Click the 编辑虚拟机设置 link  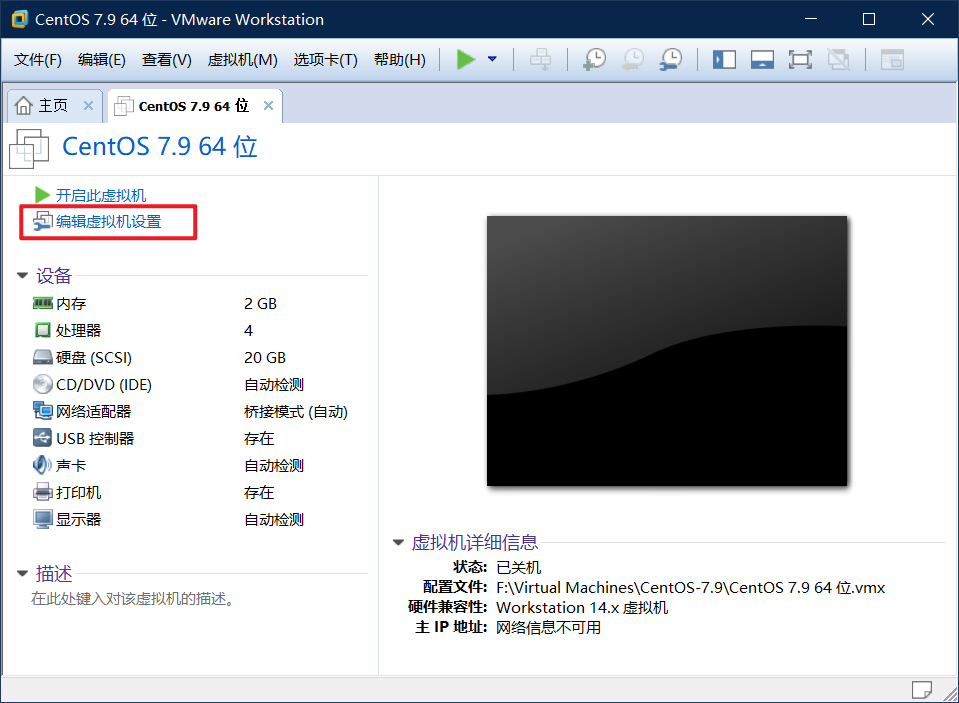107,222
